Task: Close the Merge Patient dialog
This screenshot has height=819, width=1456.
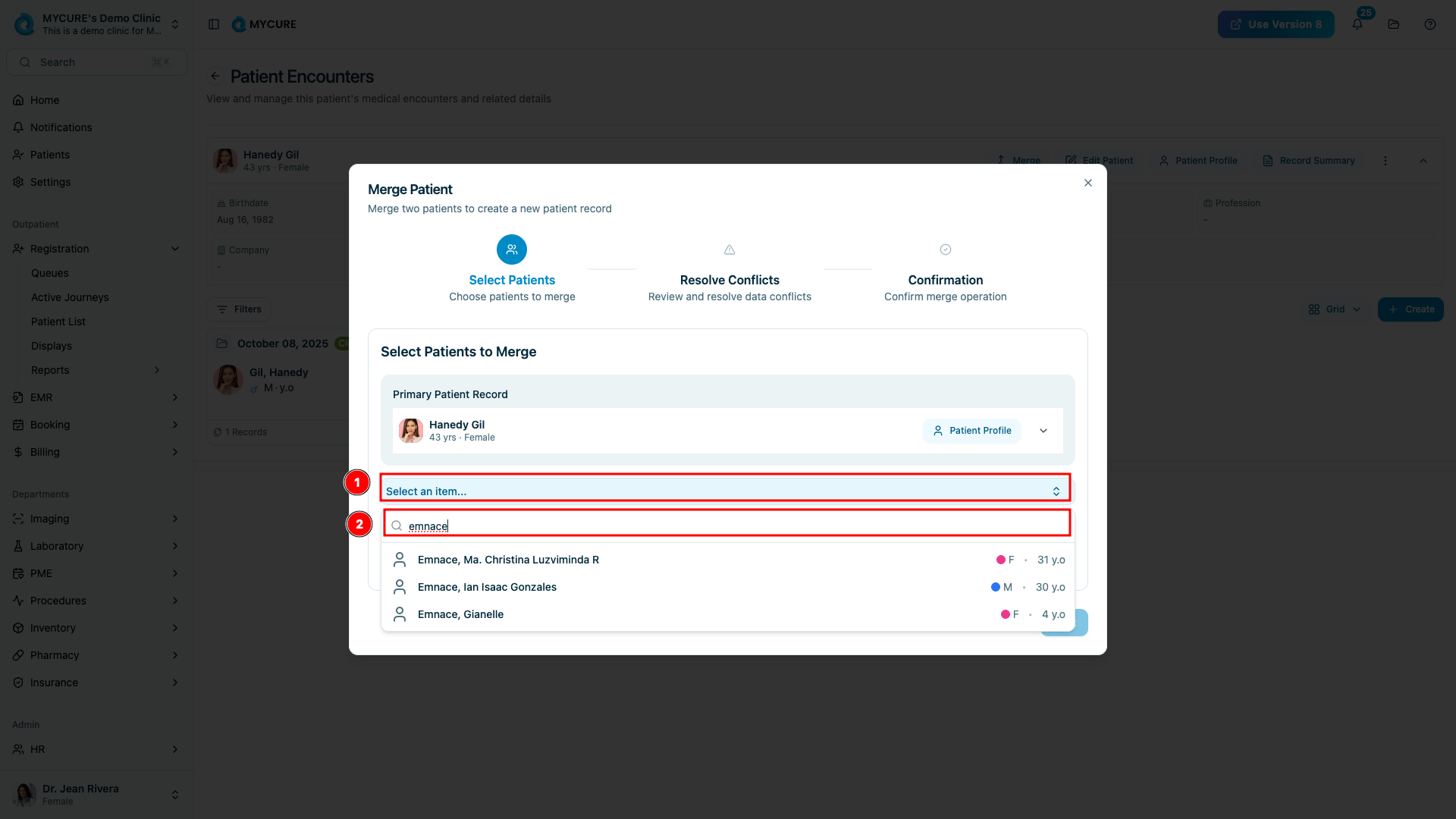Action: pyautogui.click(x=1088, y=183)
